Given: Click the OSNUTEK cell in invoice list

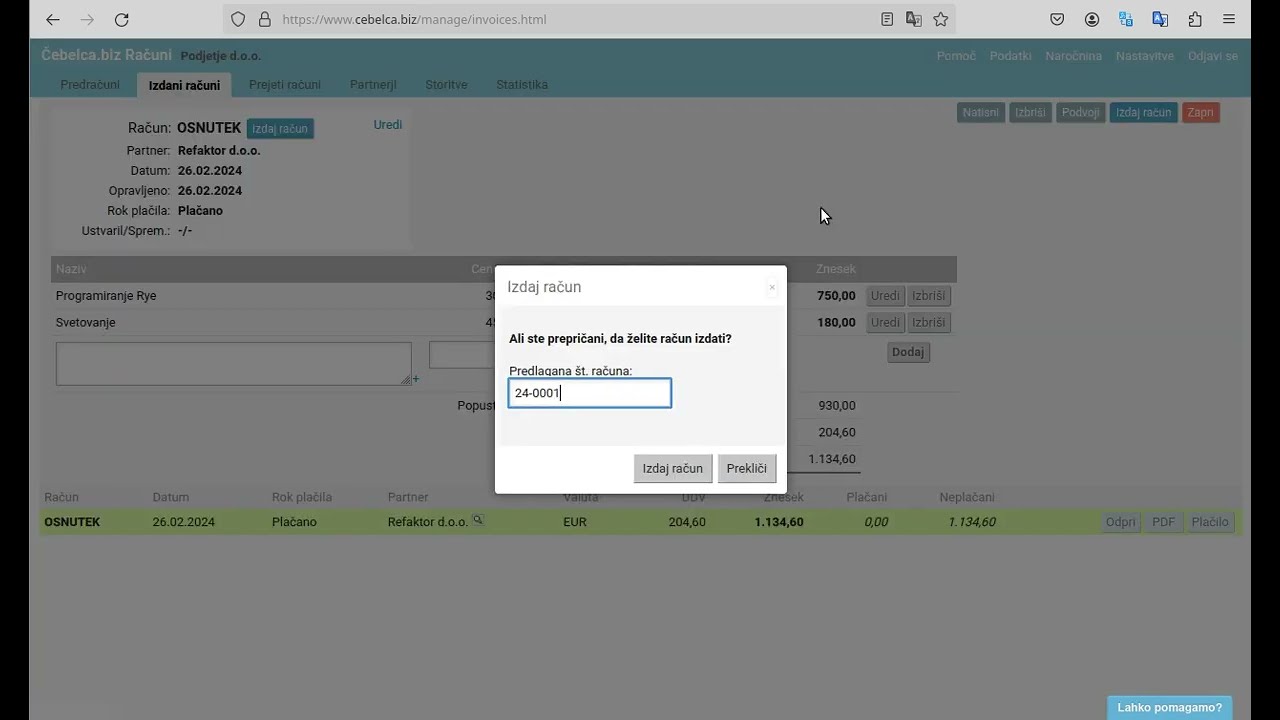Looking at the screenshot, I should 72,522.
